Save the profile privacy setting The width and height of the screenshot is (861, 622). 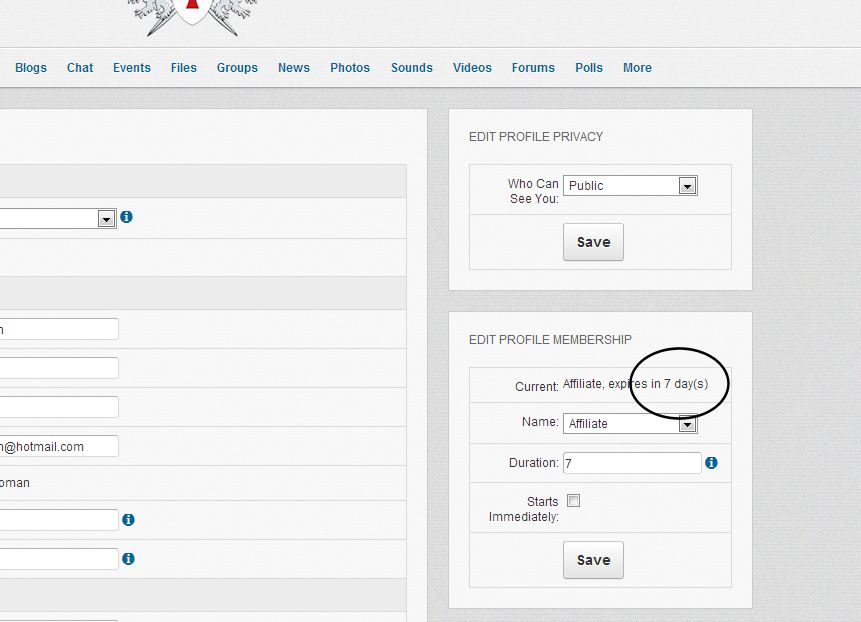pos(594,242)
